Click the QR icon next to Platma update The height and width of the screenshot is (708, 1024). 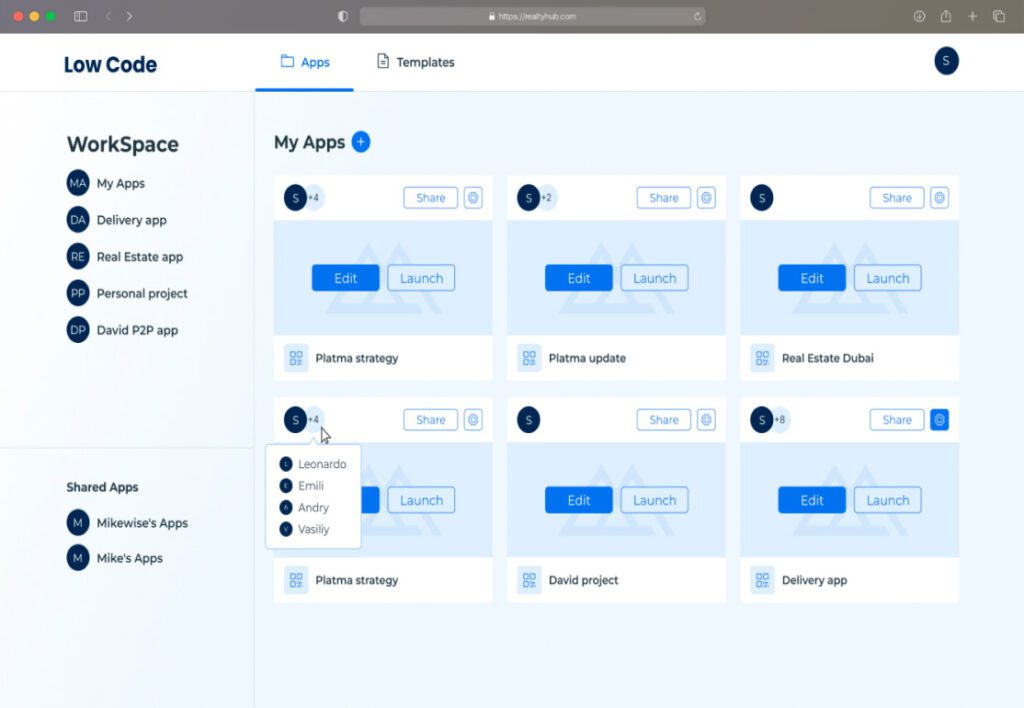529,358
